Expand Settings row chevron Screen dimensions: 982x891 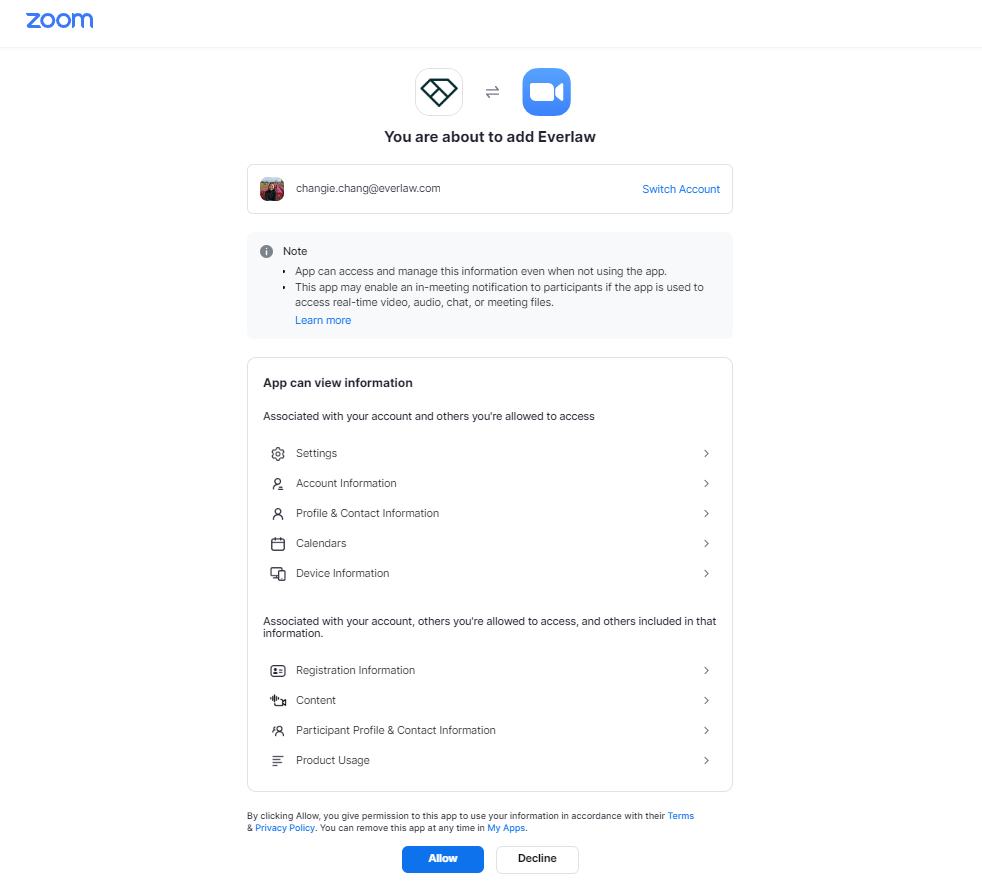click(x=706, y=453)
